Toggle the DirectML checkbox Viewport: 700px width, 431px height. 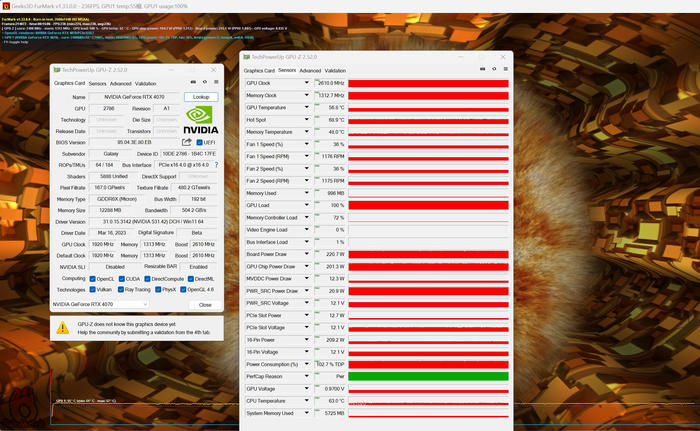coord(191,279)
